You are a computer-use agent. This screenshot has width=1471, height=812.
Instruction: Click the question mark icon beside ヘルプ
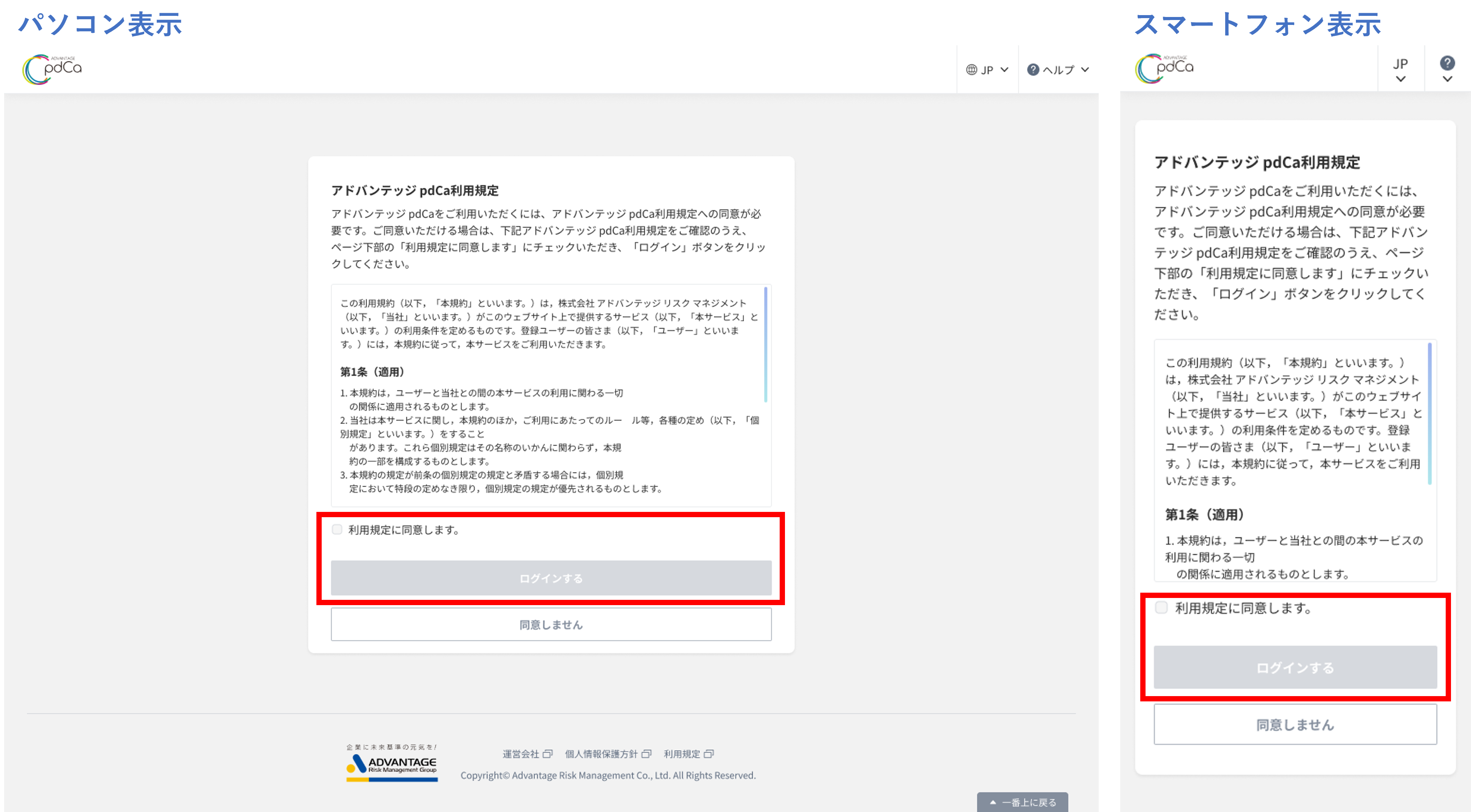click(x=1032, y=70)
